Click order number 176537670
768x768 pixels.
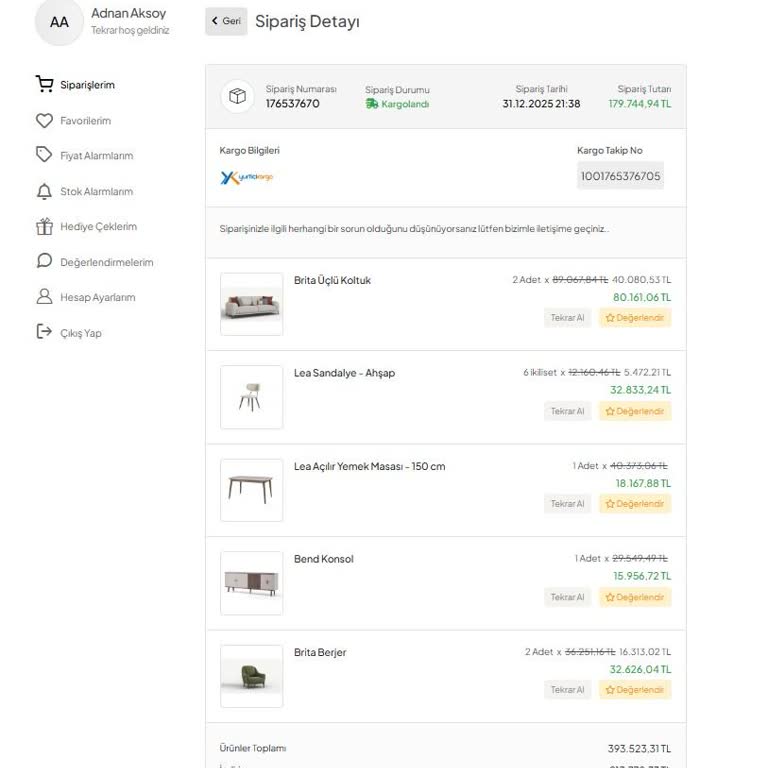point(292,103)
